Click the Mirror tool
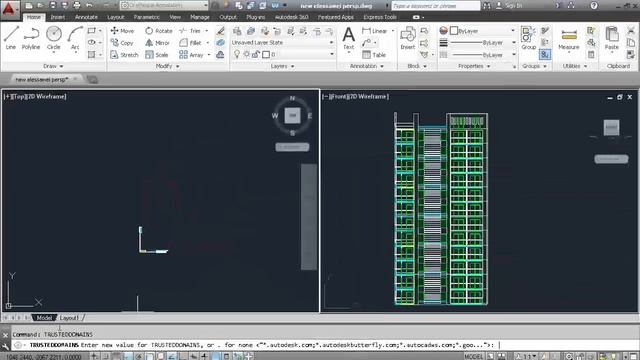Screen dimensions: 640x360 [x=158, y=42]
